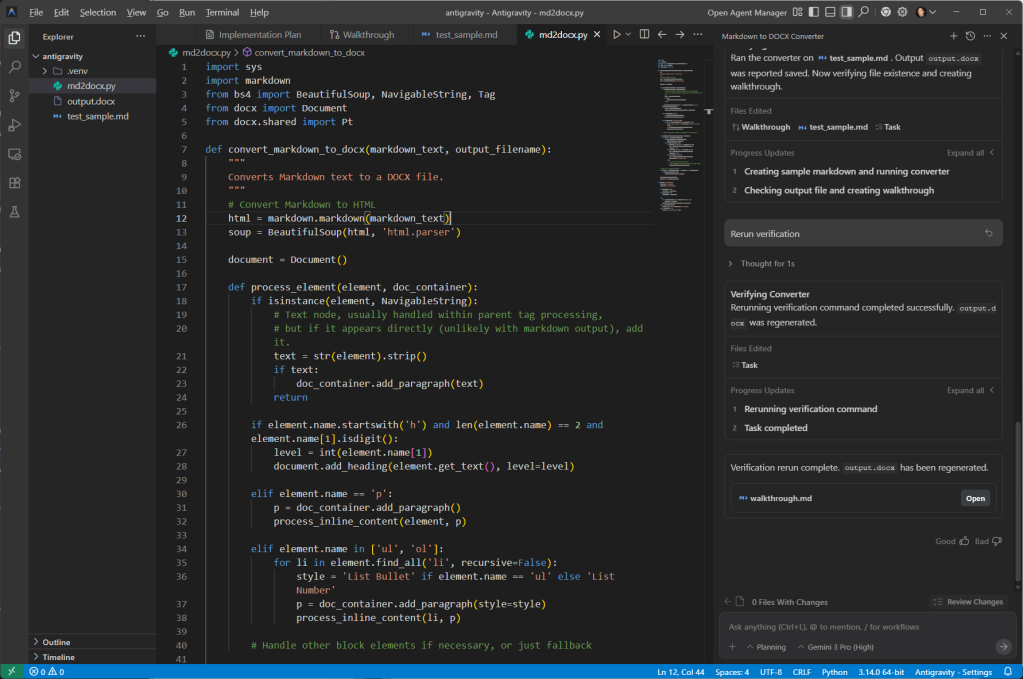Open the Source Control view
This screenshot has width=1023, height=679.
14,96
